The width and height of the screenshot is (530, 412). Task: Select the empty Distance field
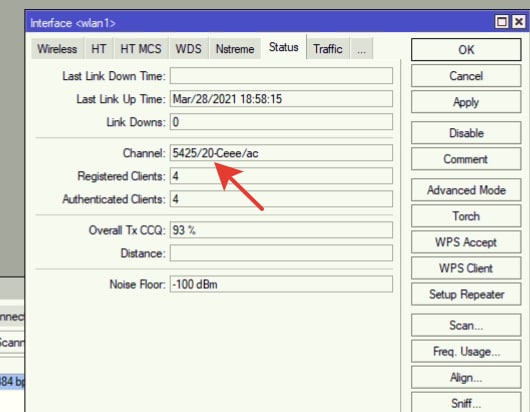click(x=281, y=253)
